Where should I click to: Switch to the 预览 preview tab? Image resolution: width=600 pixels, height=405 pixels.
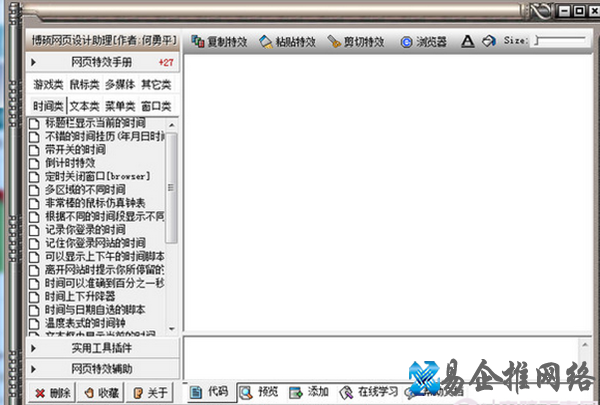pos(260,392)
